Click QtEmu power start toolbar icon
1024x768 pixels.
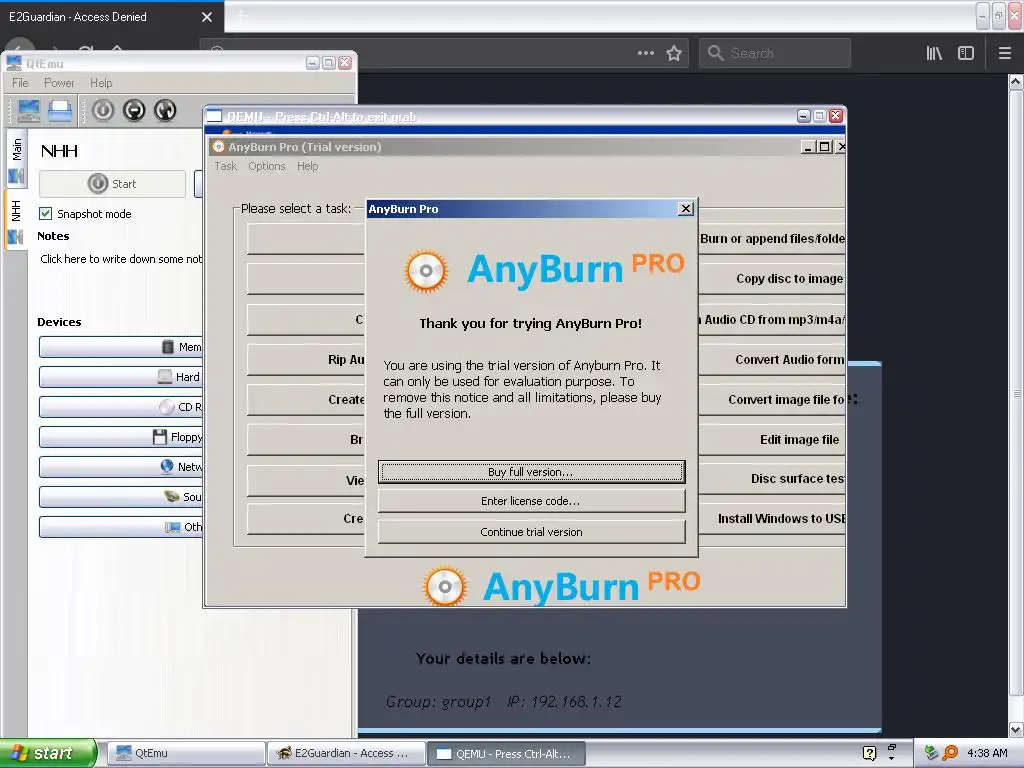(103, 110)
